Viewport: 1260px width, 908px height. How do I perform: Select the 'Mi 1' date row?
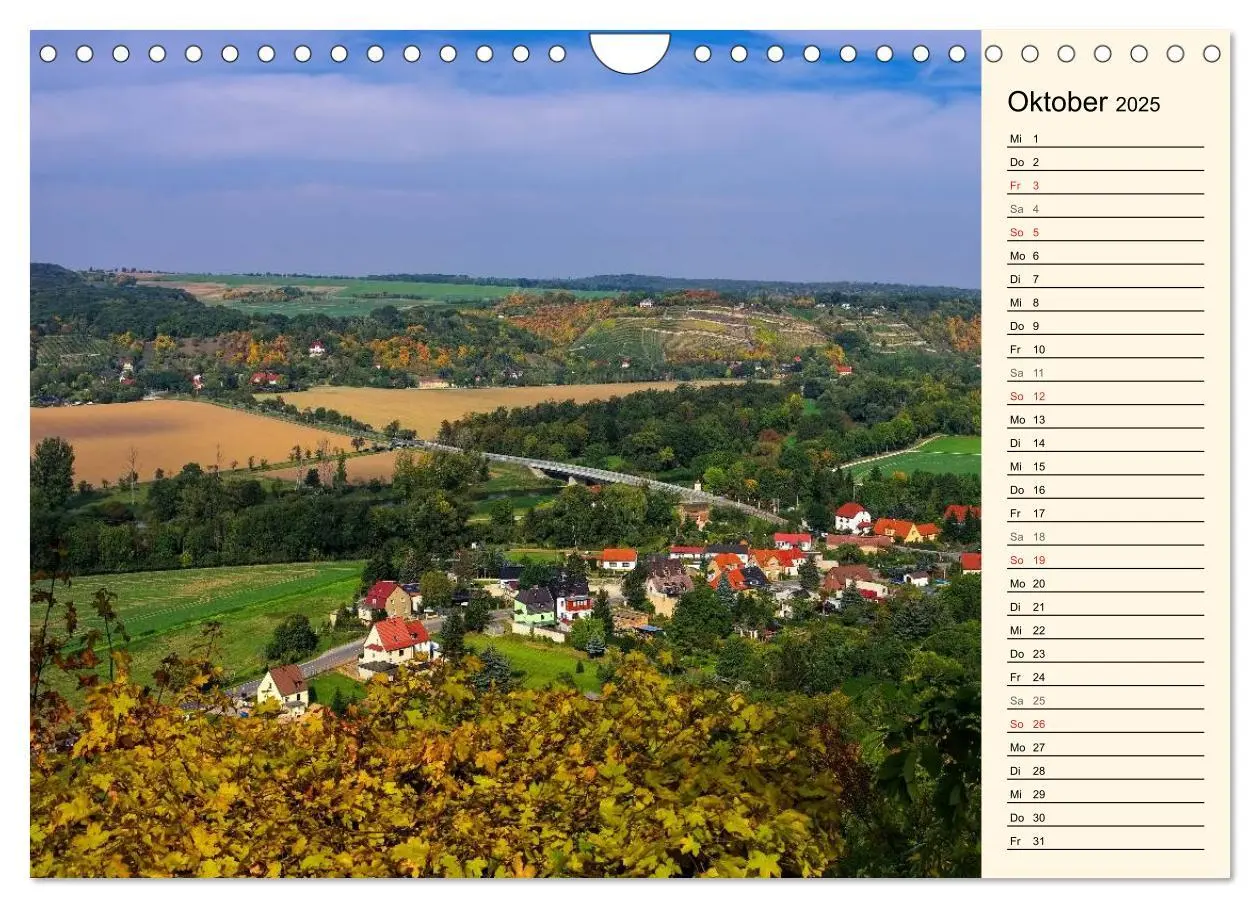click(1105, 138)
